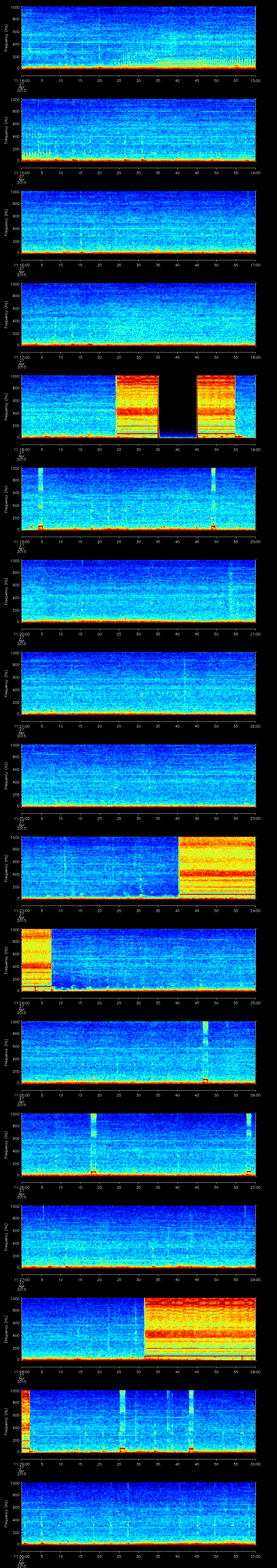Select the black data gap in the 11:18 spectrogram
This screenshot has height=1568, width=277.
coord(178,407)
